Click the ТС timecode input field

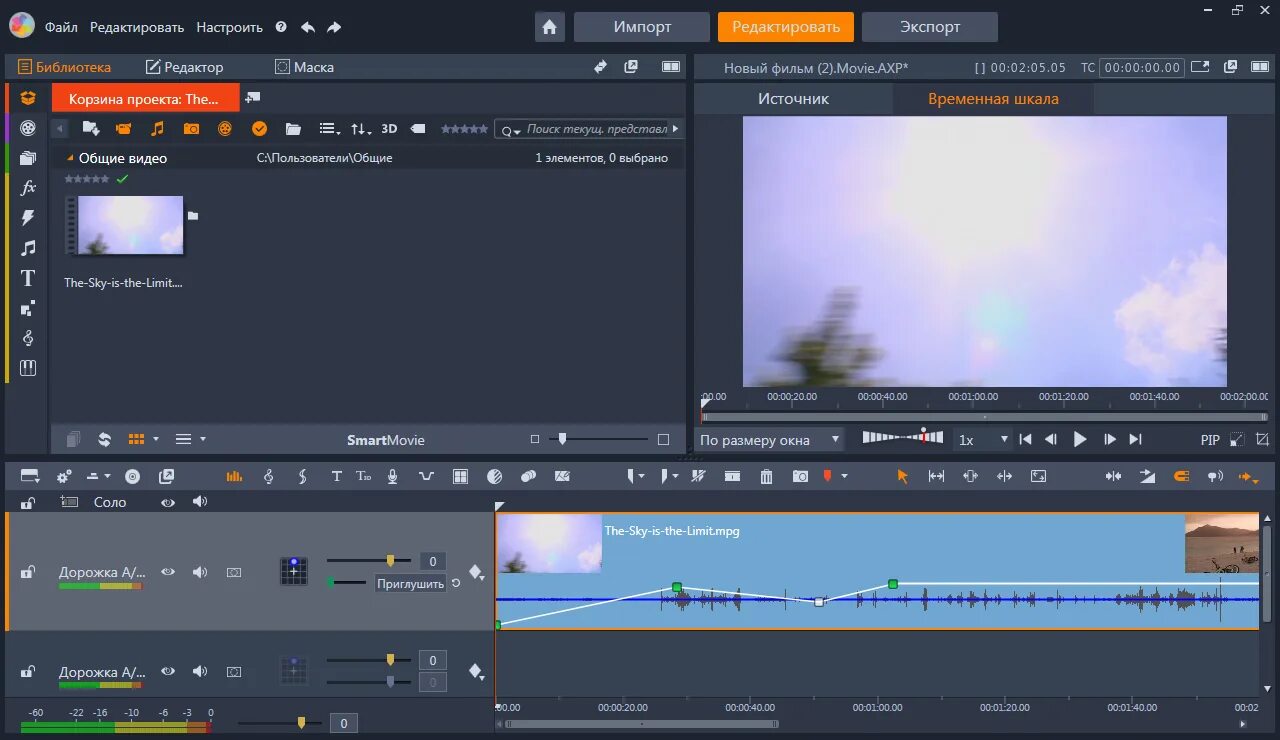pyautogui.click(x=1142, y=68)
